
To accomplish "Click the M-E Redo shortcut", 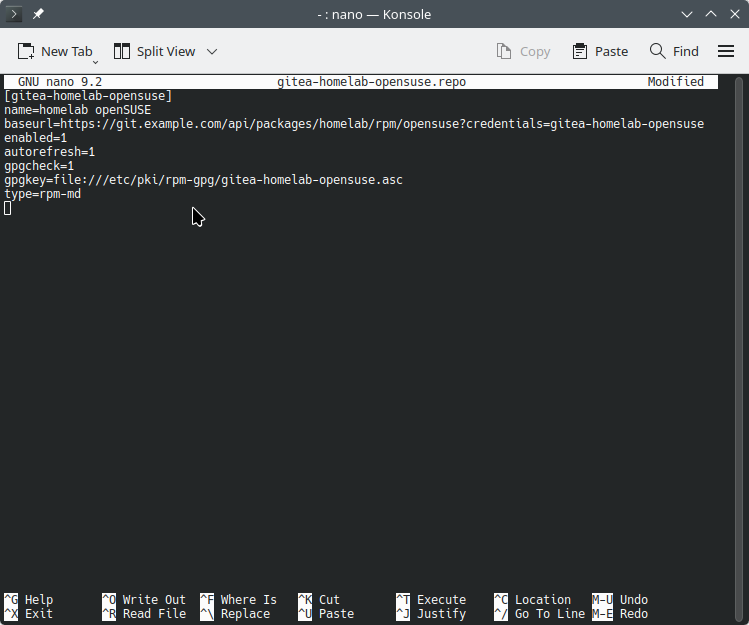I will (x=620, y=614).
